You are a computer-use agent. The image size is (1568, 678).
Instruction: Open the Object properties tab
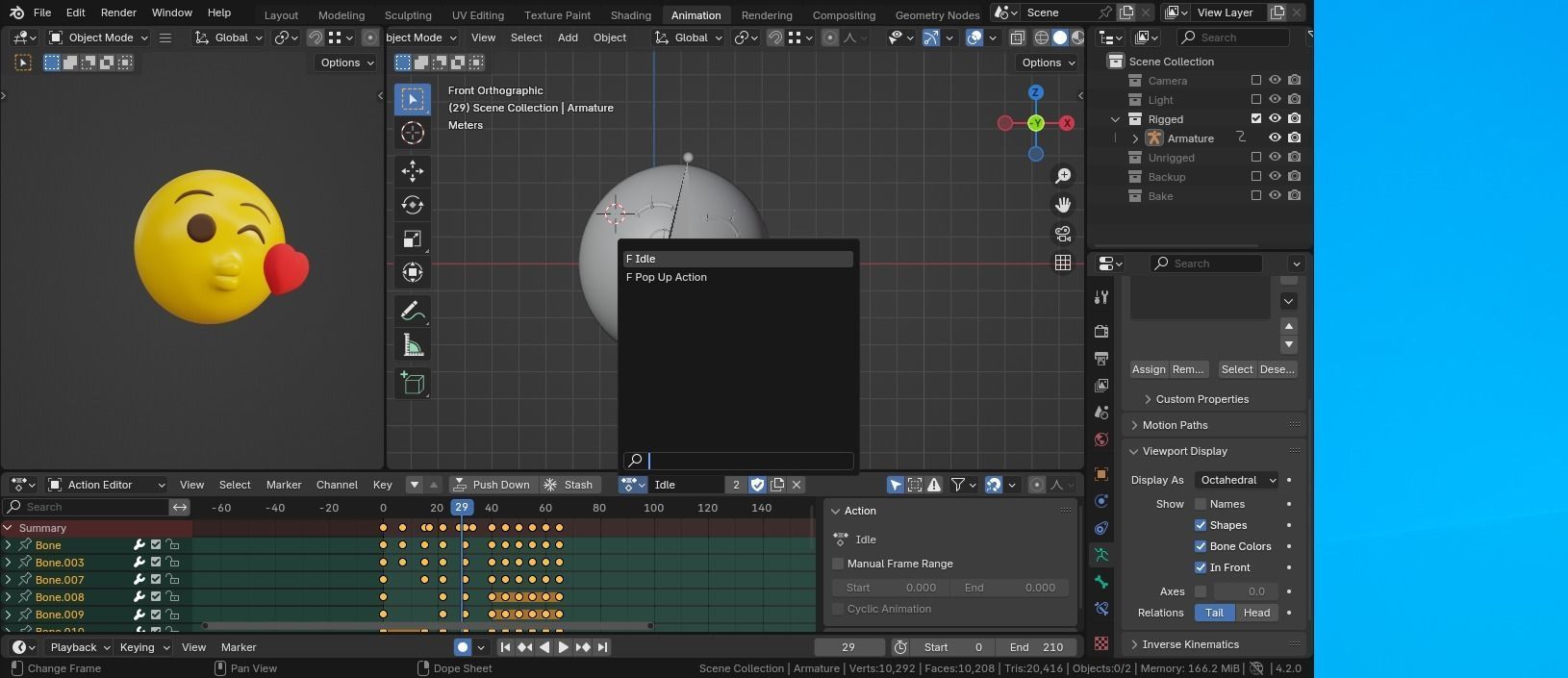[1101, 474]
